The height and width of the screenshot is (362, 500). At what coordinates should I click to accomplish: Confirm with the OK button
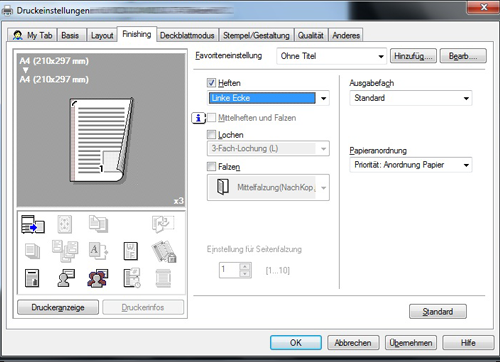296,342
